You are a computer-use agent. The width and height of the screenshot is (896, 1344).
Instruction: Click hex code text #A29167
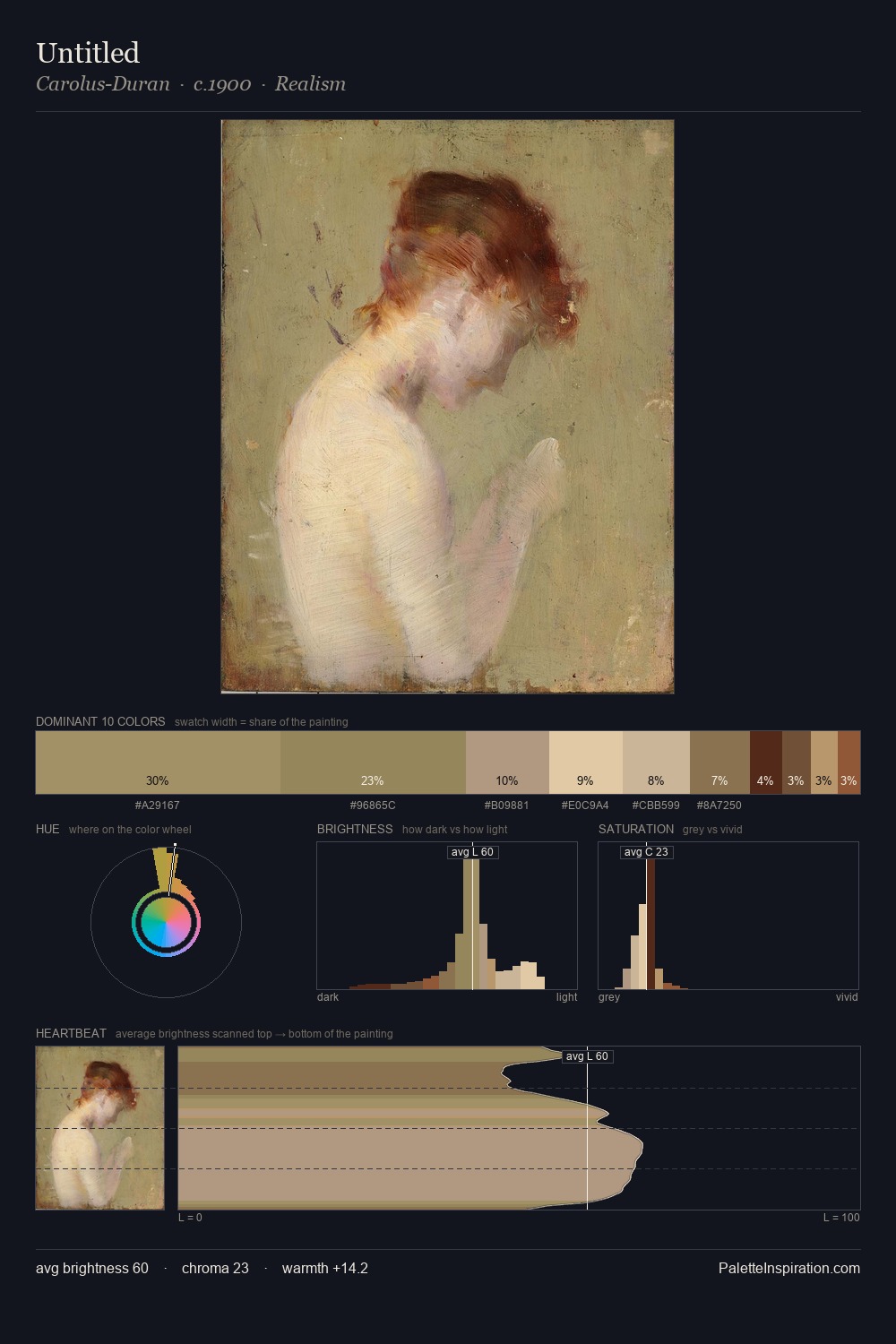(x=158, y=805)
